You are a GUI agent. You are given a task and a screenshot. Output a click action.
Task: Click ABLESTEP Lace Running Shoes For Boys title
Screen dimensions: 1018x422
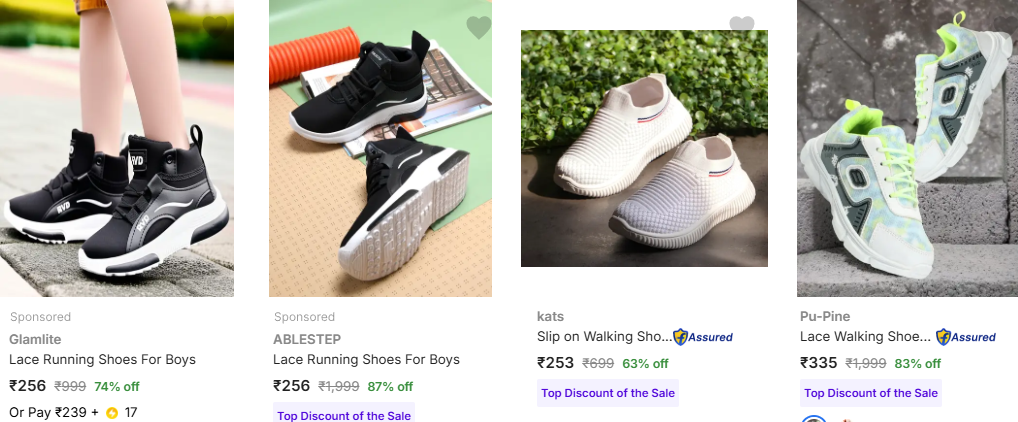(x=366, y=359)
